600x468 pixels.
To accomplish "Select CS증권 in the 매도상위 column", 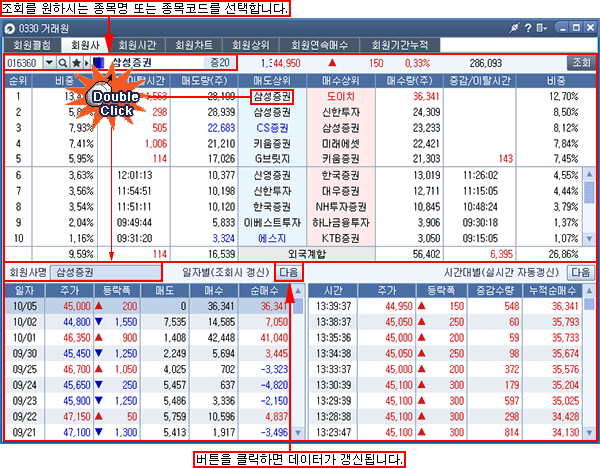I will [272, 128].
